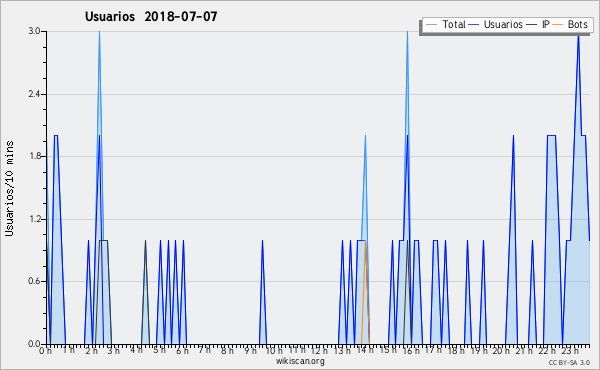Select the 'Total' legend entry
The height and width of the screenshot is (370, 600).
[454, 24]
